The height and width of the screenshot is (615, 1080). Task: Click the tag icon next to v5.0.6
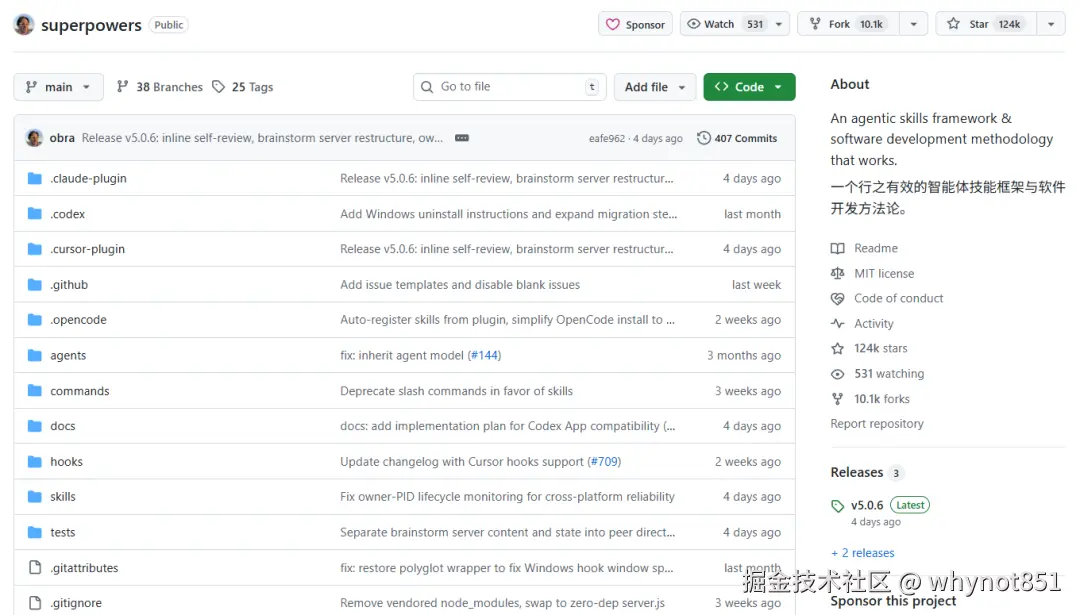tap(838, 506)
